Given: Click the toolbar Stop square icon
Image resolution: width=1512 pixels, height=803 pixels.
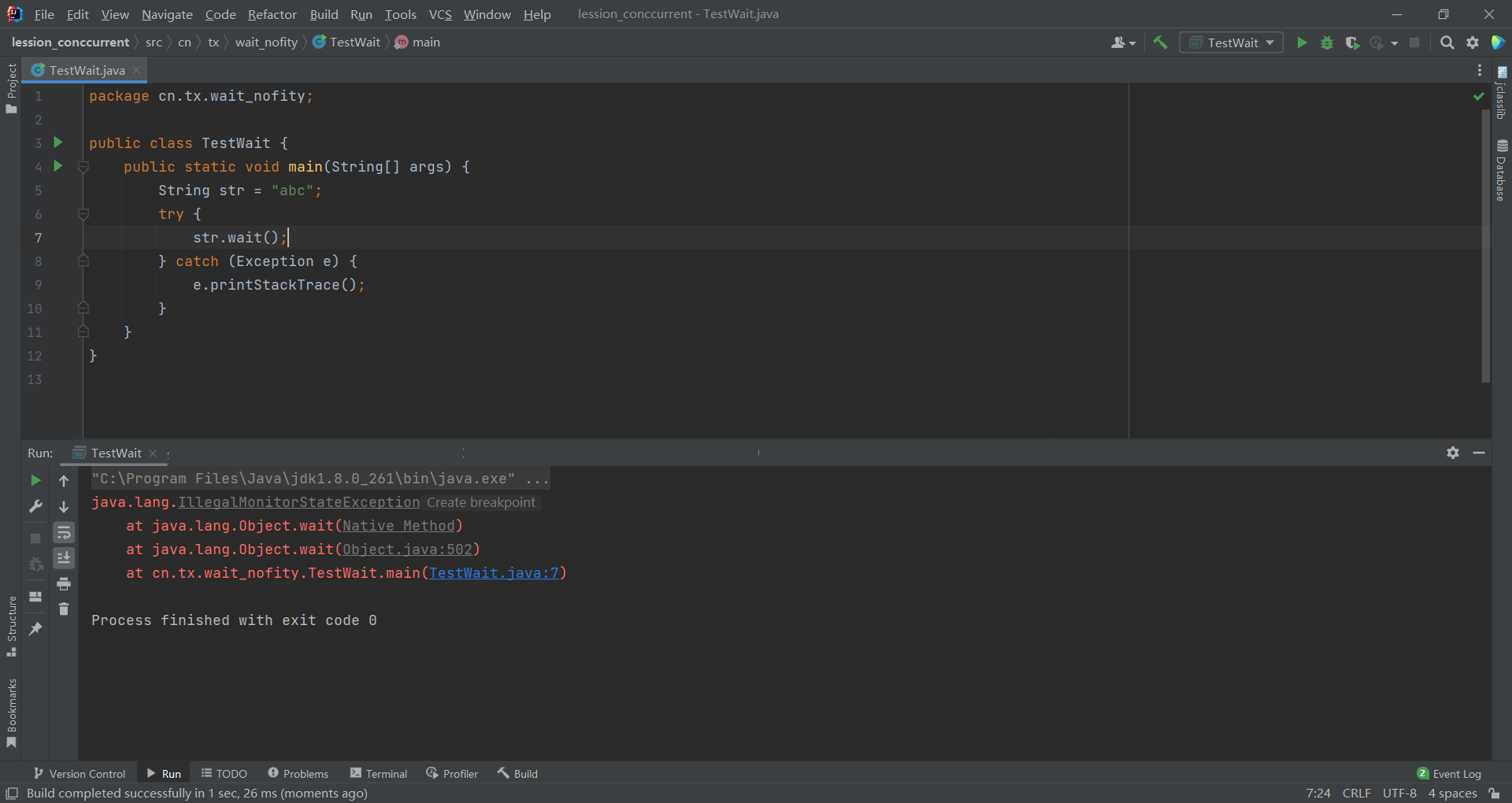Looking at the screenshot, I should point(1414,43).
